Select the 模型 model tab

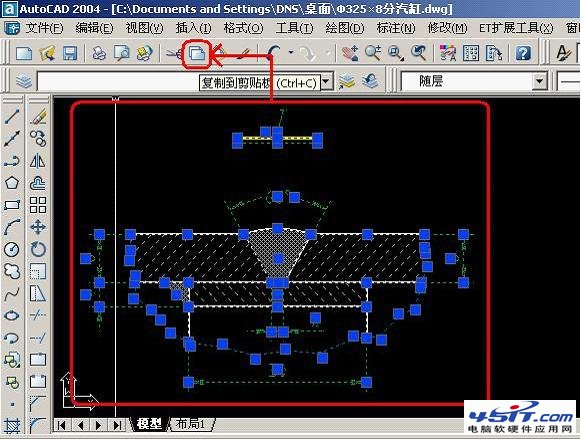pyautogui.click(x=149, y=424)
